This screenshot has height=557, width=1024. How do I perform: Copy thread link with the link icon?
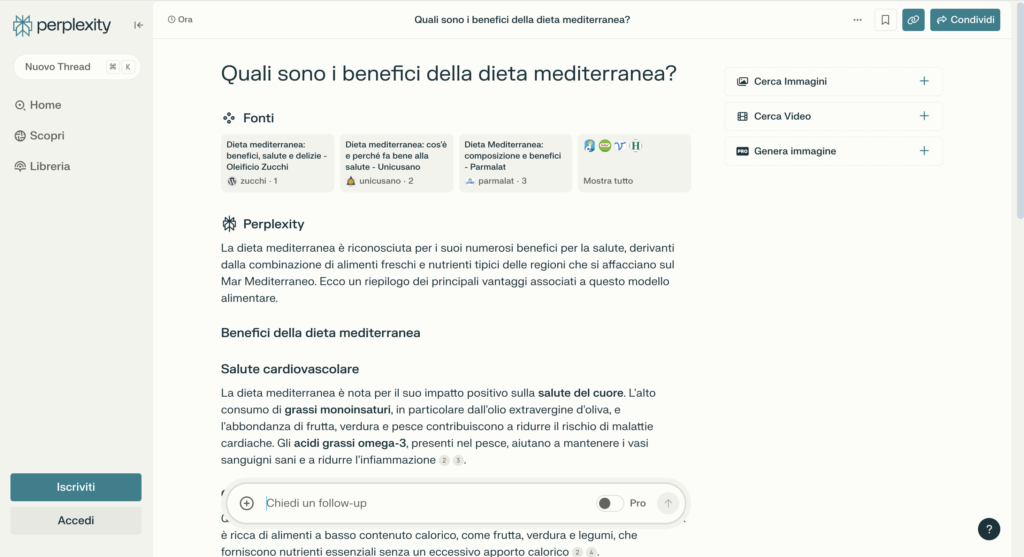pyautogui.click(x=913, y=20)
